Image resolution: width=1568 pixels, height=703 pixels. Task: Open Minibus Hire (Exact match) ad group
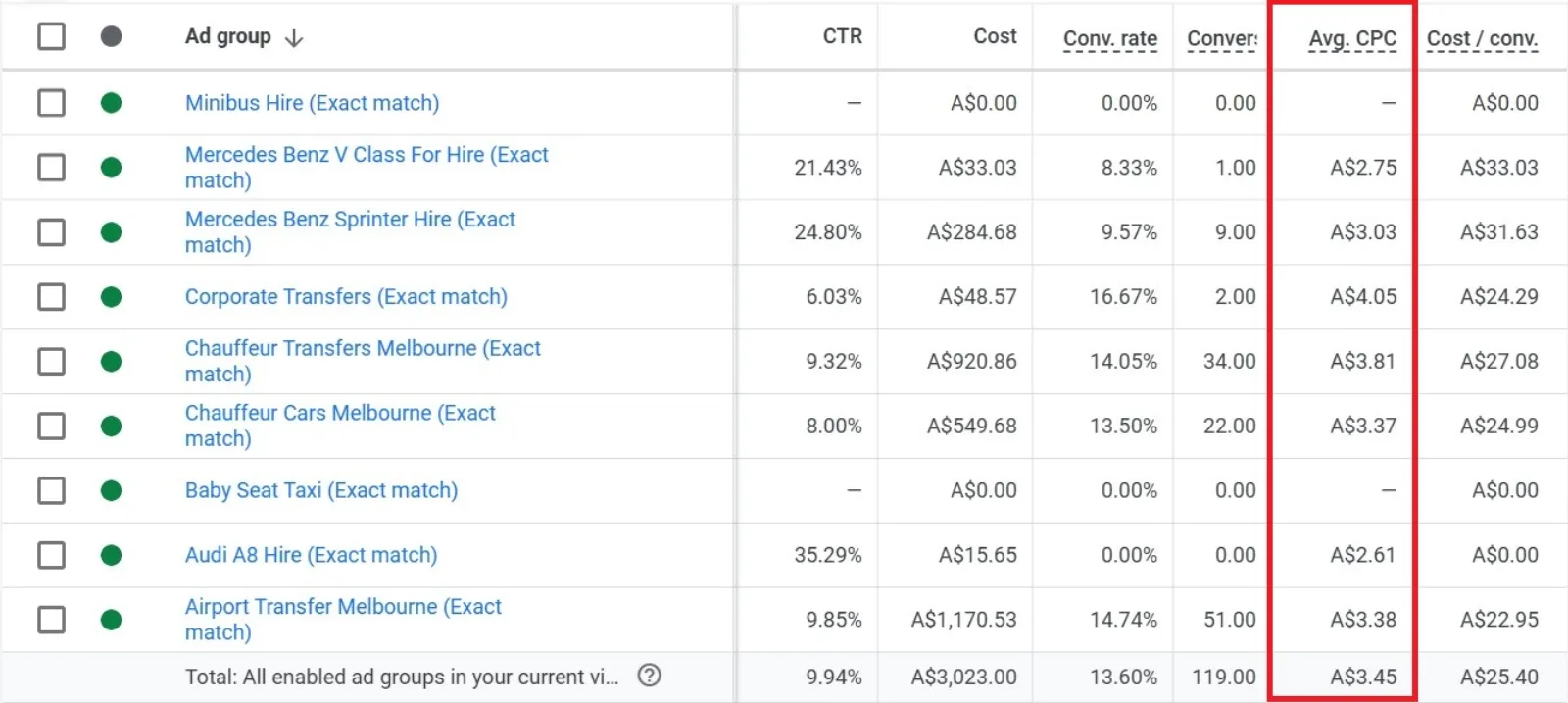[312, 103]
